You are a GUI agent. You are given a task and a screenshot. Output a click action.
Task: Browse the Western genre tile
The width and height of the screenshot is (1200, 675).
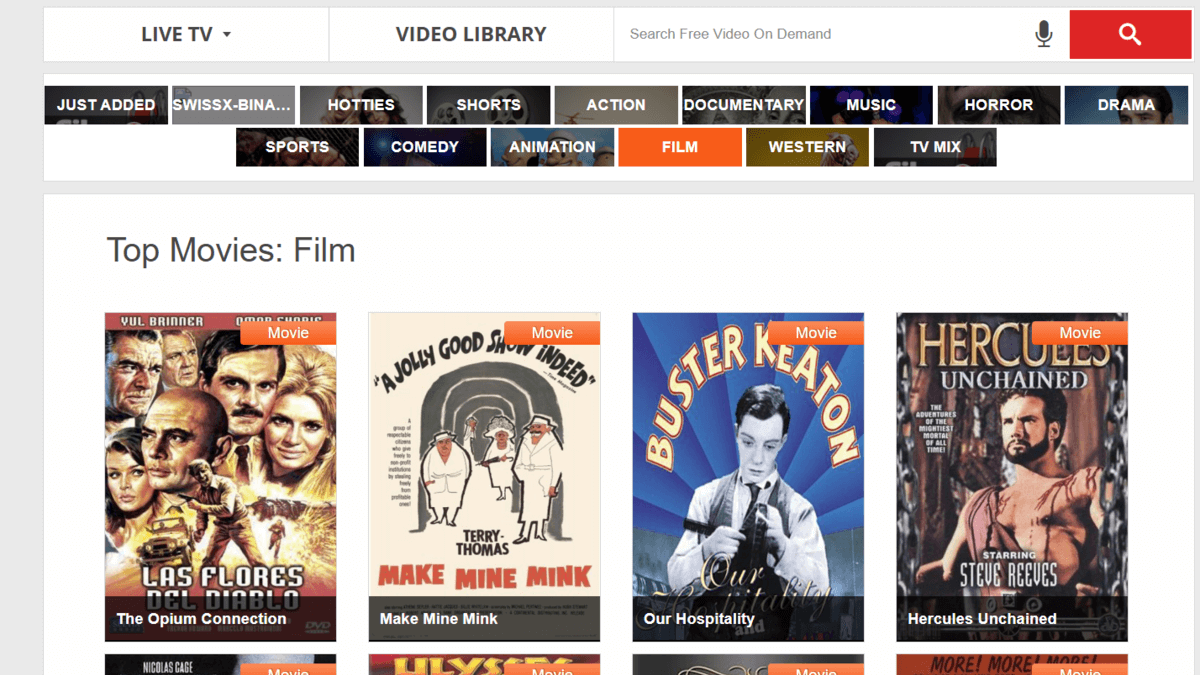(x=807, y=147)
